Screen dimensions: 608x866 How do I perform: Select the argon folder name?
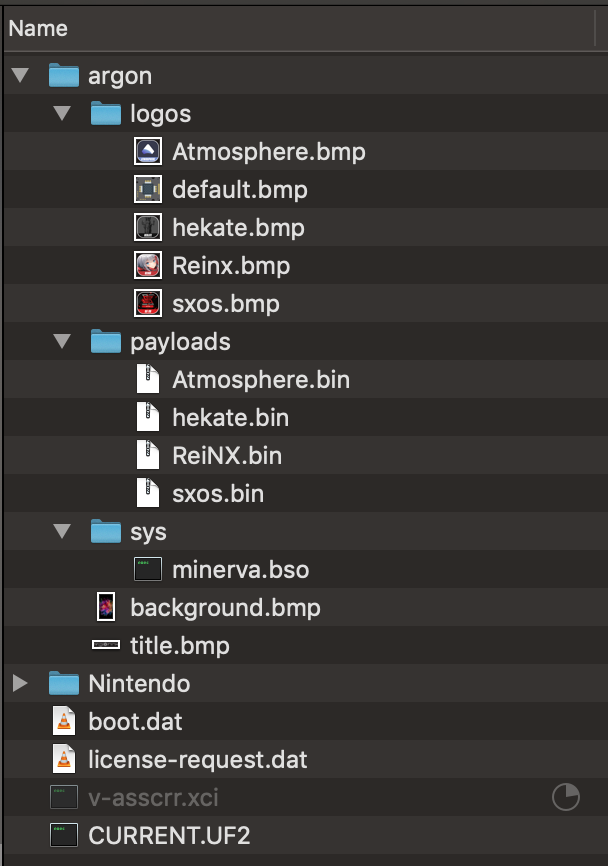coord(120,76)
